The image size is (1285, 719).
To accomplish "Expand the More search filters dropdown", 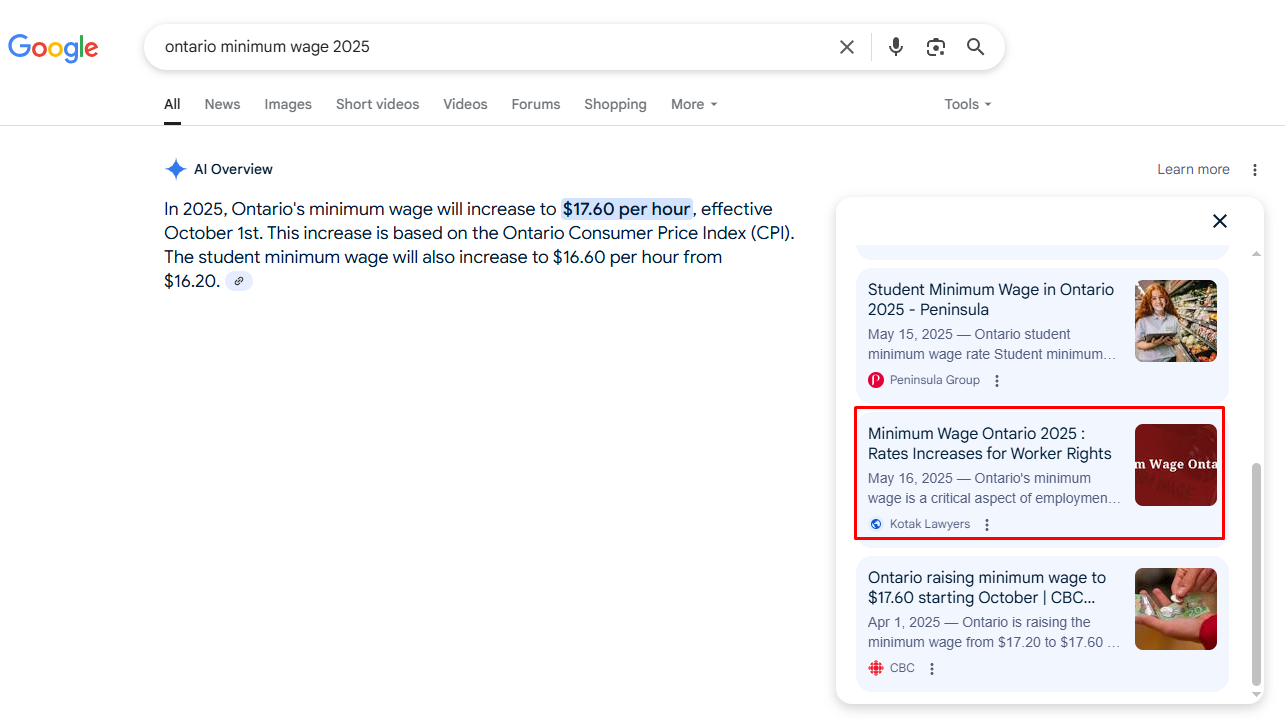I will tap(694, 104).
